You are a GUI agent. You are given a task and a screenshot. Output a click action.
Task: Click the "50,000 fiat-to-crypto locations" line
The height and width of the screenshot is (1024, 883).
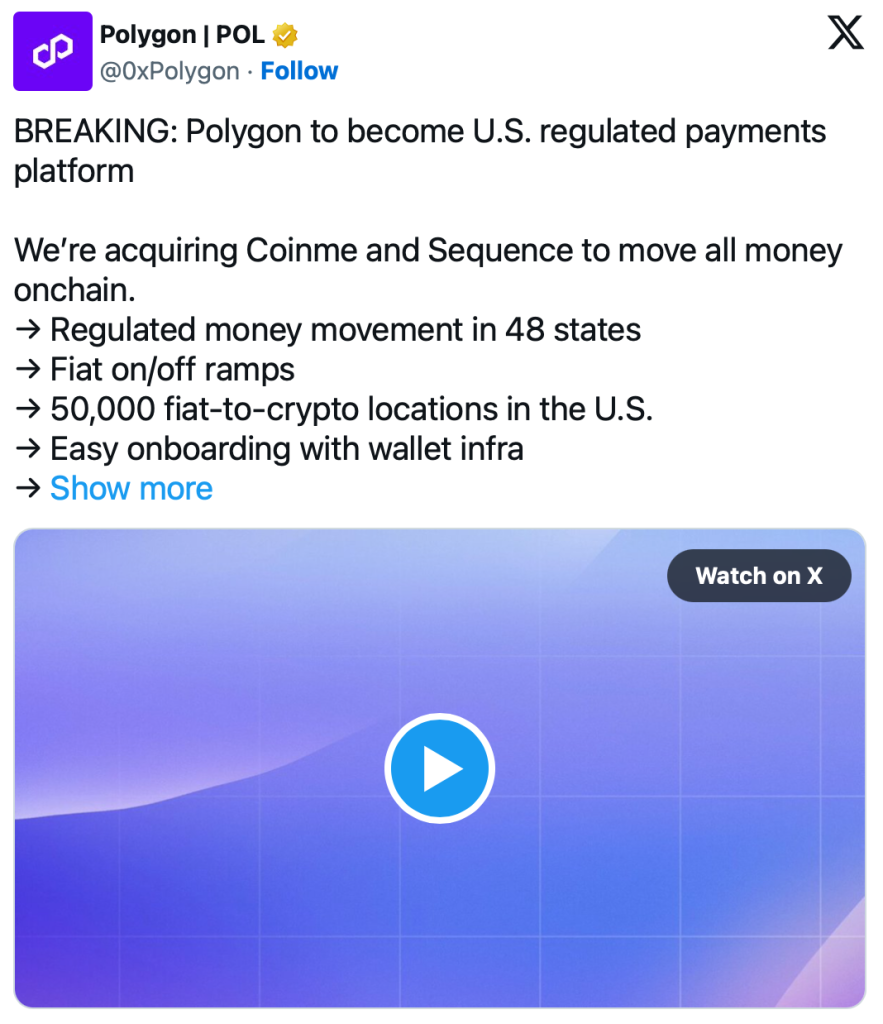click(350, 409)
